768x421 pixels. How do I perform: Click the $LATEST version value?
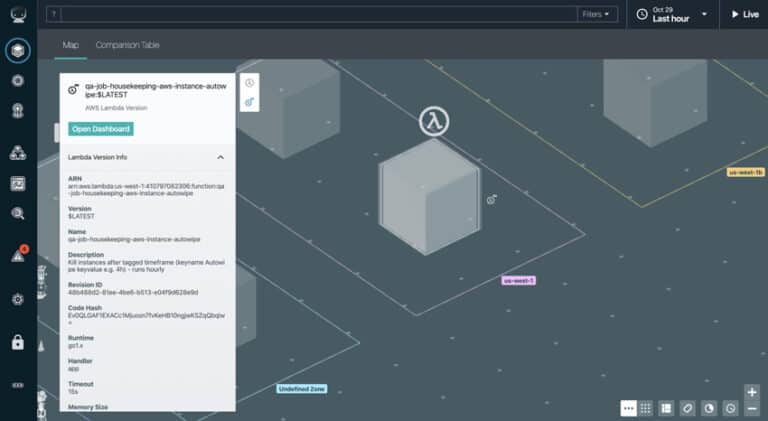click(81, 216)
